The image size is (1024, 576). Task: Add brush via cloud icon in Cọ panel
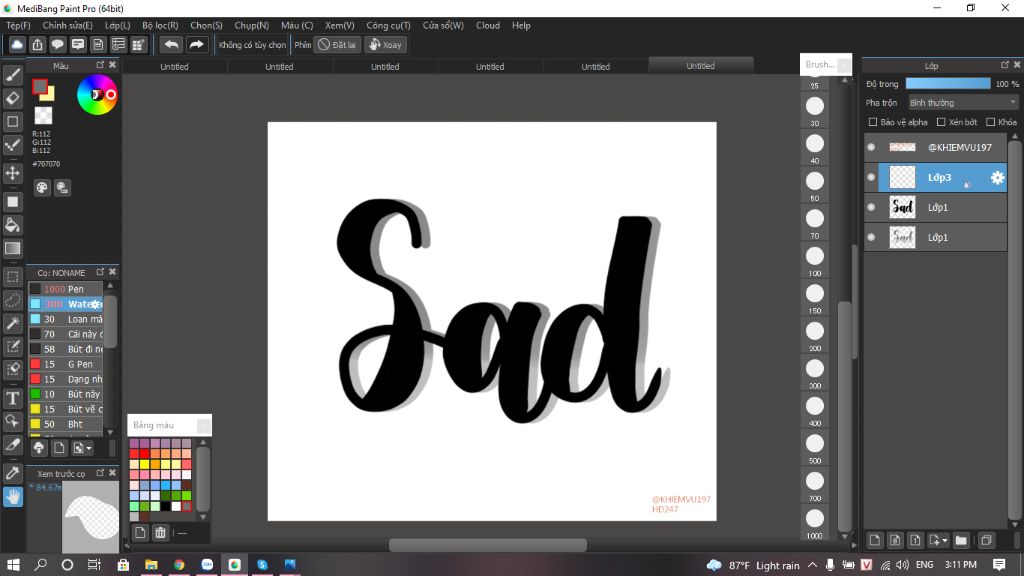[x=39, y=448]
